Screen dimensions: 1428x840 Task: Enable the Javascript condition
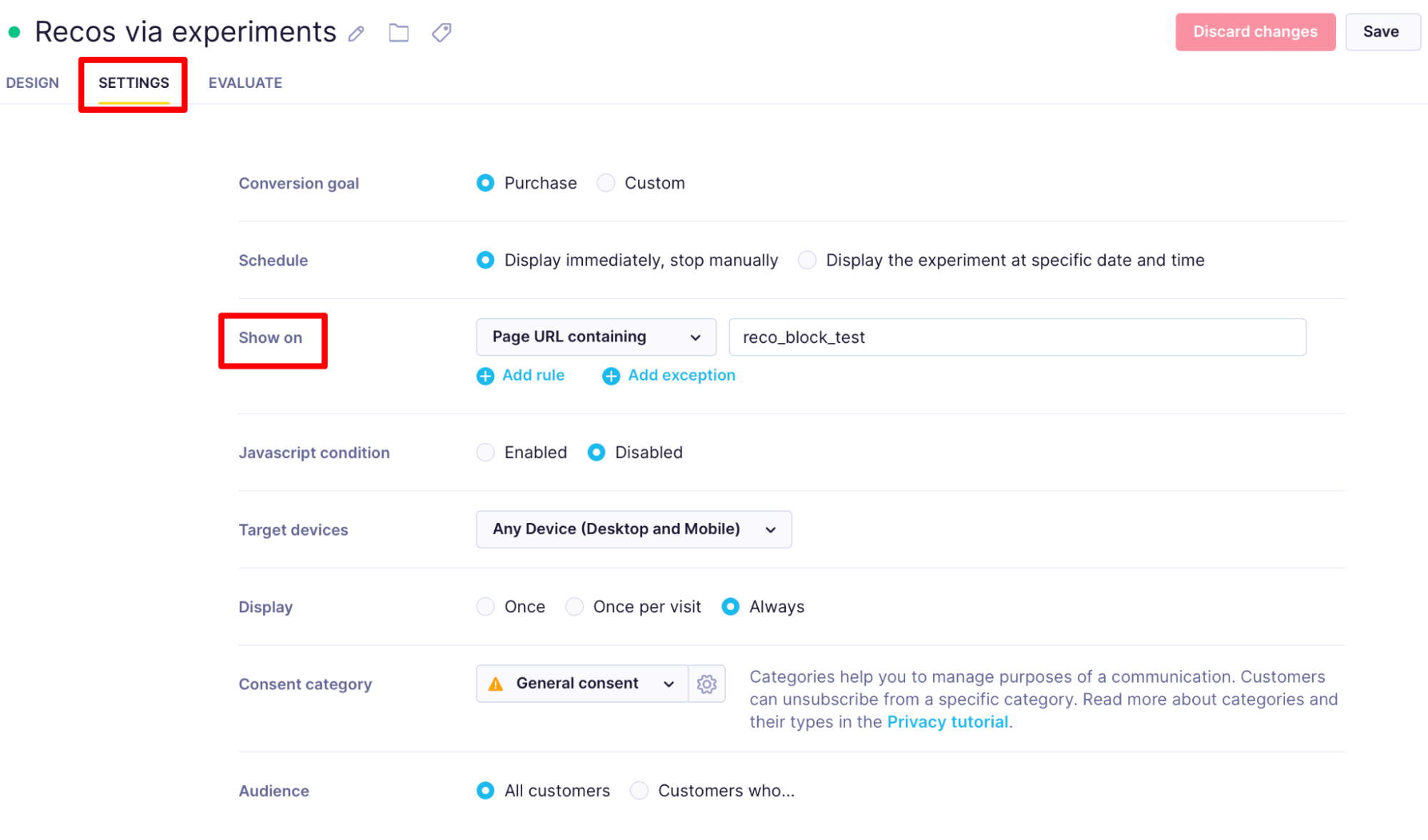point(485,452)
